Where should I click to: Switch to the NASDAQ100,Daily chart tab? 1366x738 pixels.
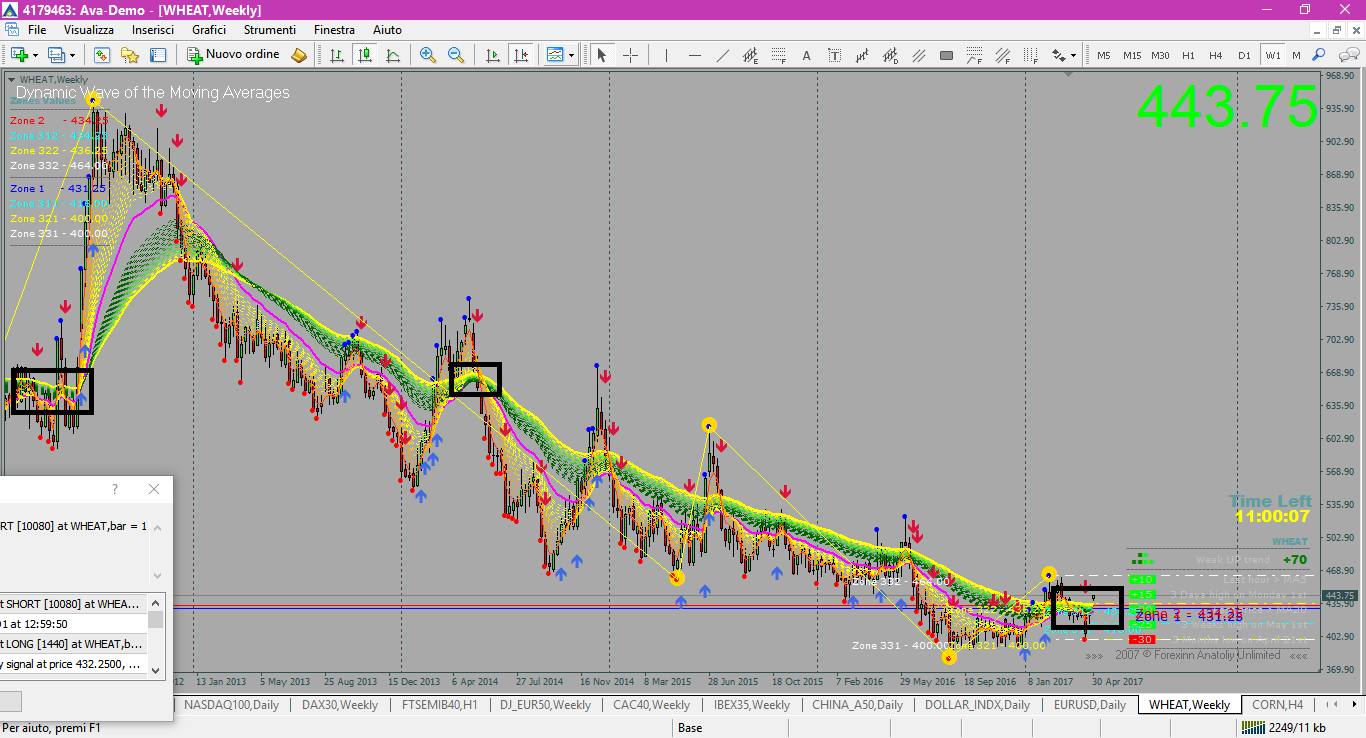pos(232,705)
